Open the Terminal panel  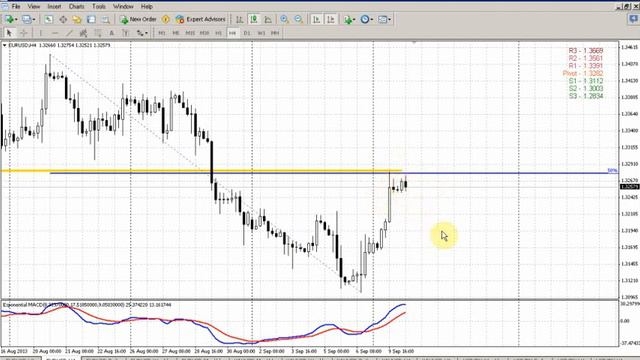(x=91, y=19)
